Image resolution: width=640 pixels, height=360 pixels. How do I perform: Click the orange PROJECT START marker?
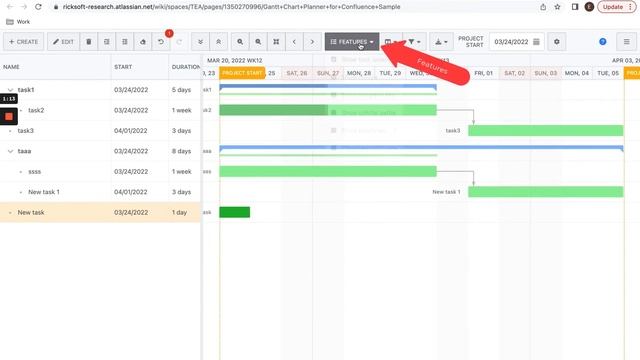[x=242, y=73]
